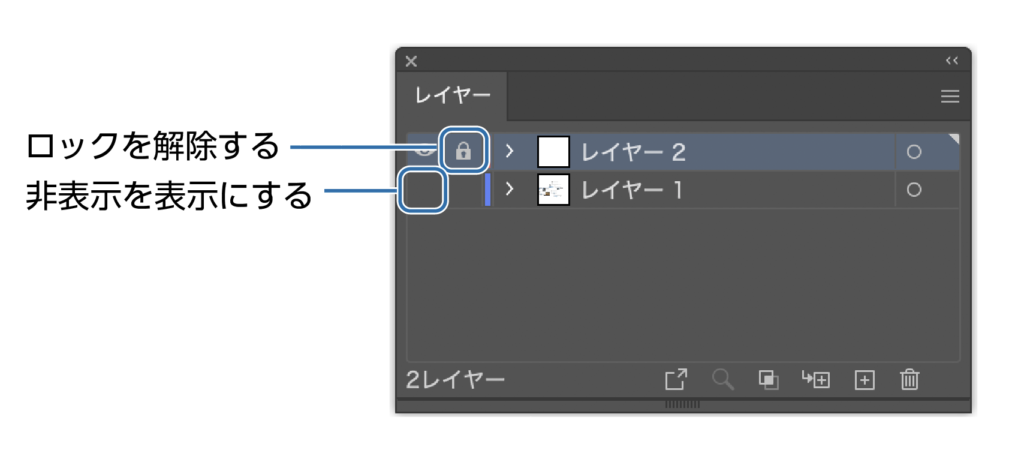This screenshot has width=1024, height=462.
Task: Collapse panel with double arrow icon
Action: 952,61
